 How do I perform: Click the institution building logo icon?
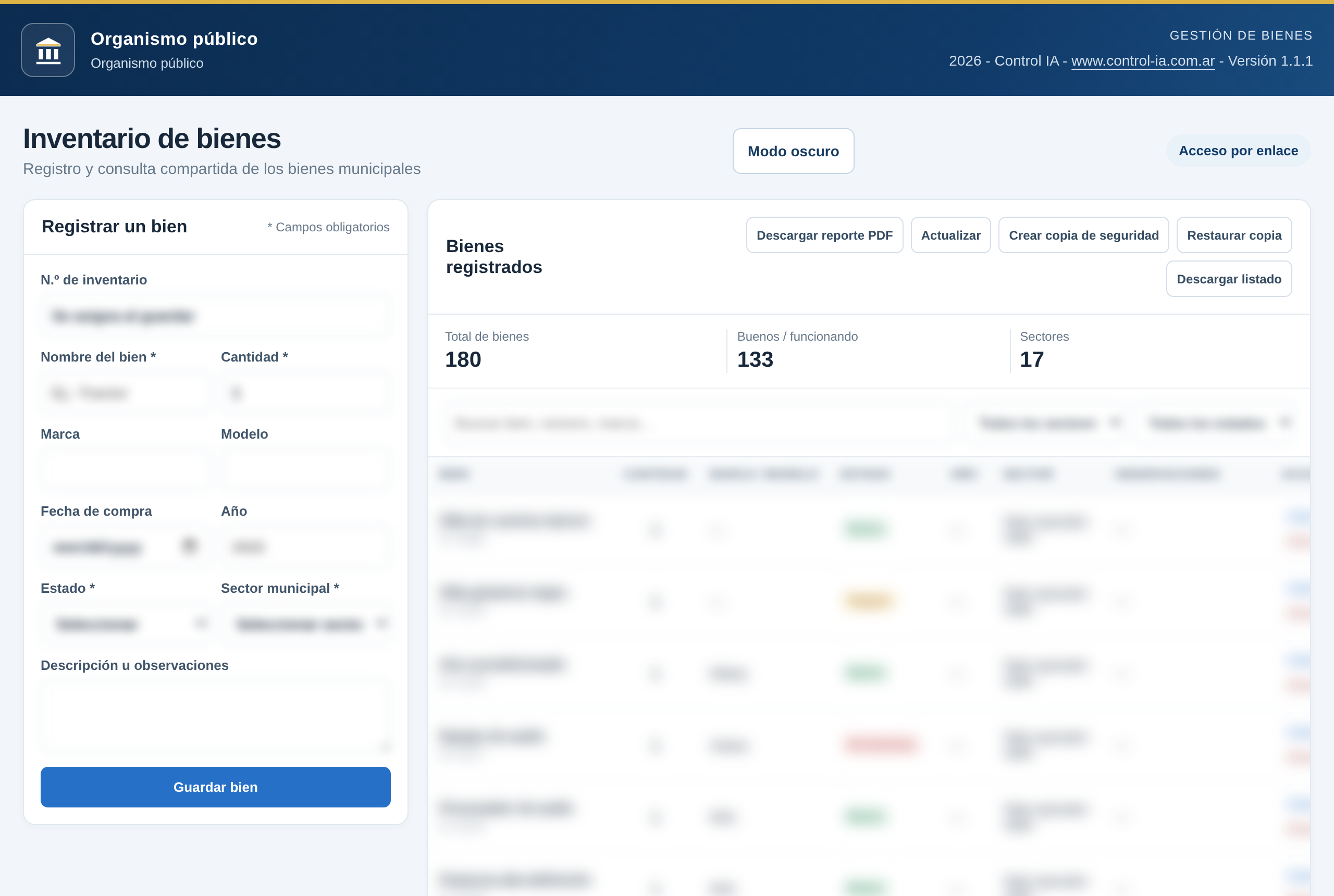(x=48, y=51)
